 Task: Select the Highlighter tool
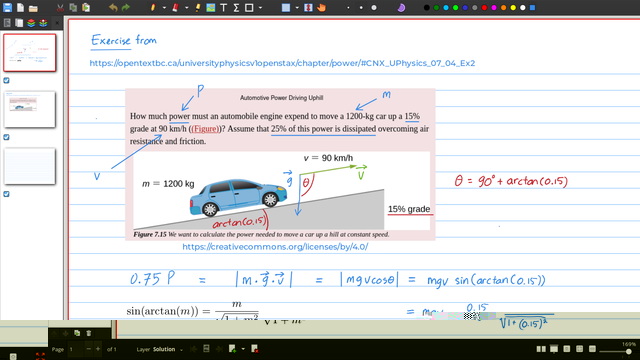198,7
